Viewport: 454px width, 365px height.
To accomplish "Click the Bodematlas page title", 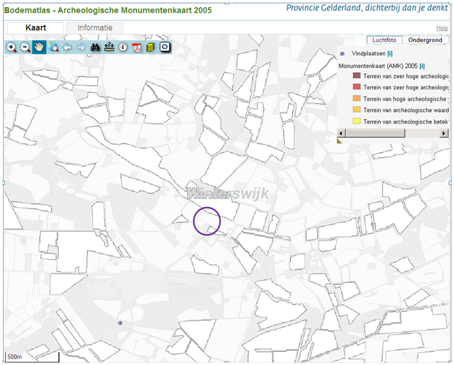I will point(108,10).
